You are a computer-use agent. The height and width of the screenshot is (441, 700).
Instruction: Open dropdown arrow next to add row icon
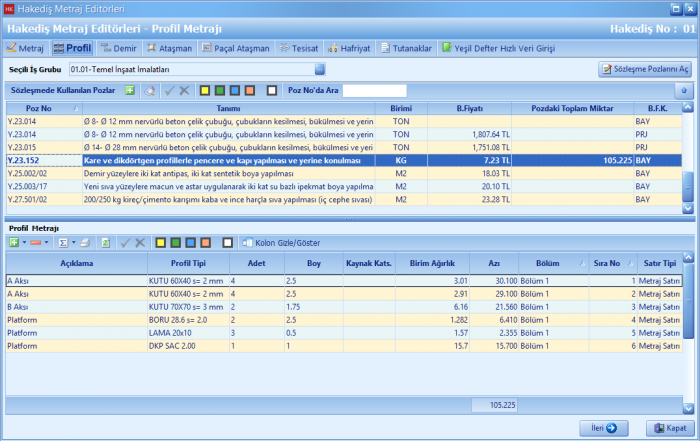[x=24, y=242]
